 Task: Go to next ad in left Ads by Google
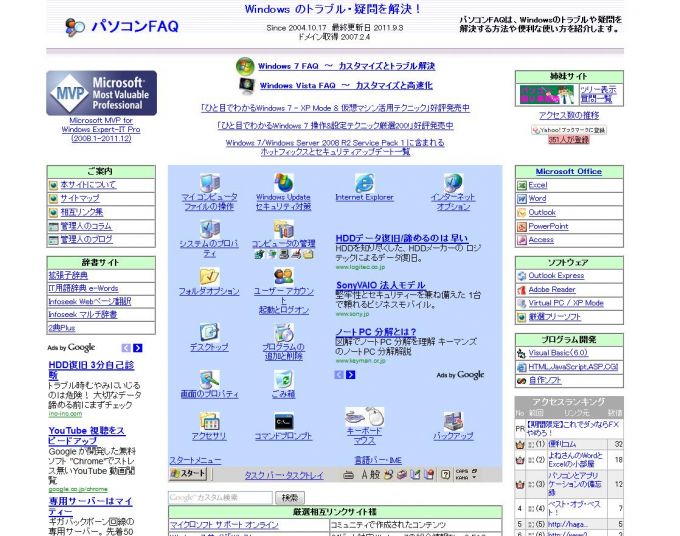(138, 348)
